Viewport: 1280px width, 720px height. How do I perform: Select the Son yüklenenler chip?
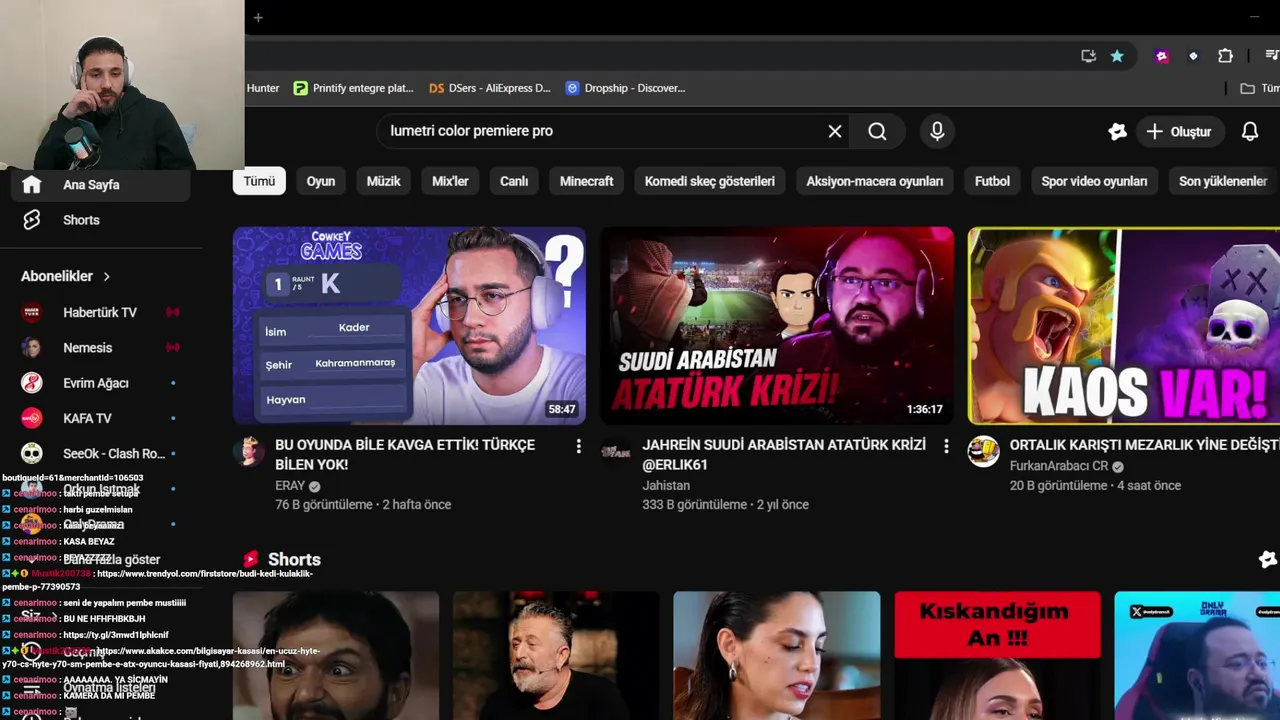click(1223, 181)
